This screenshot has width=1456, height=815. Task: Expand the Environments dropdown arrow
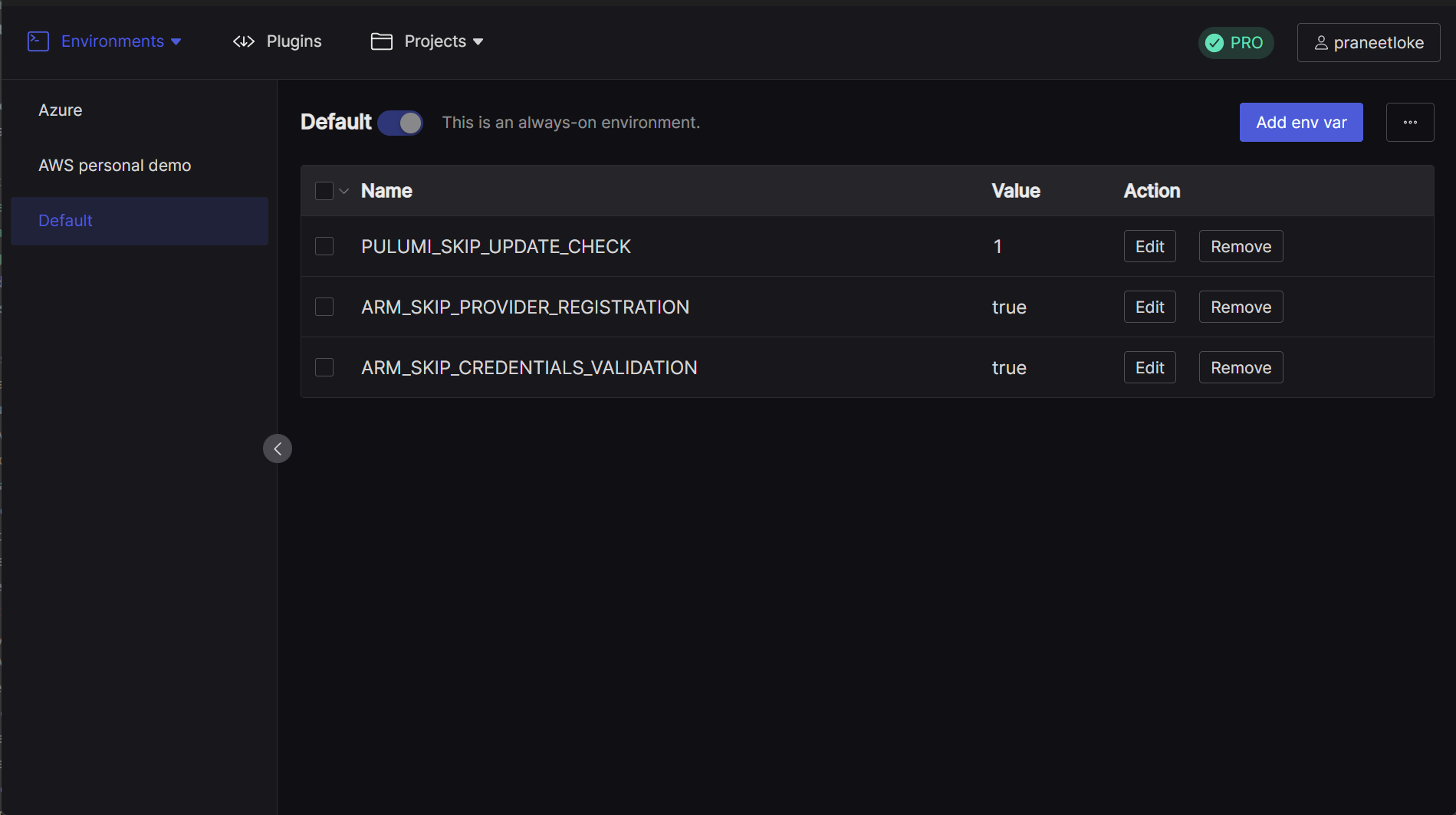point(176,41)
